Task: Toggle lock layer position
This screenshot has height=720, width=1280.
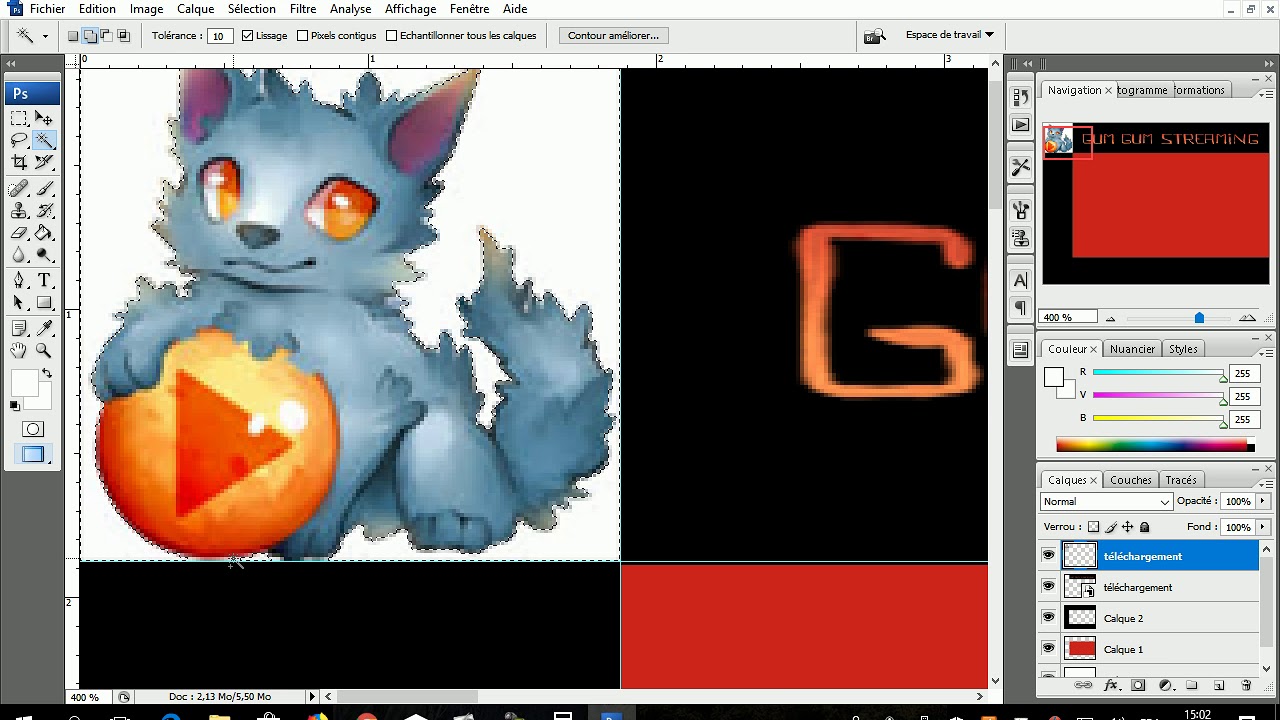Action: pos(1128,527)
